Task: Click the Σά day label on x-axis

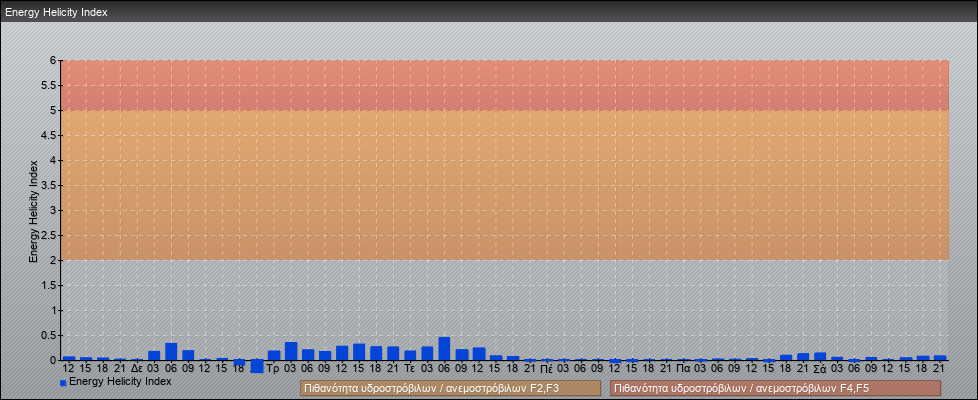Action: (819, 369)
